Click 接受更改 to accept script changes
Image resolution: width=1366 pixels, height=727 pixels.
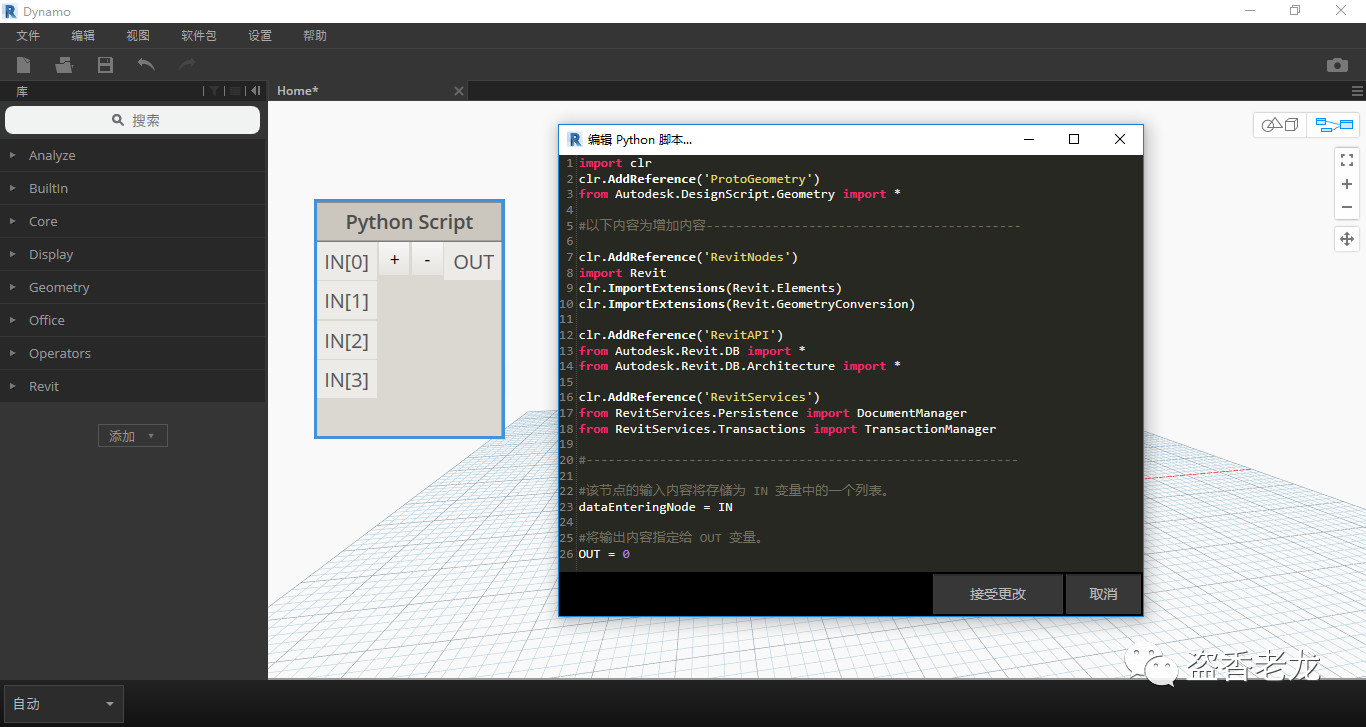(x=997, y=594)
